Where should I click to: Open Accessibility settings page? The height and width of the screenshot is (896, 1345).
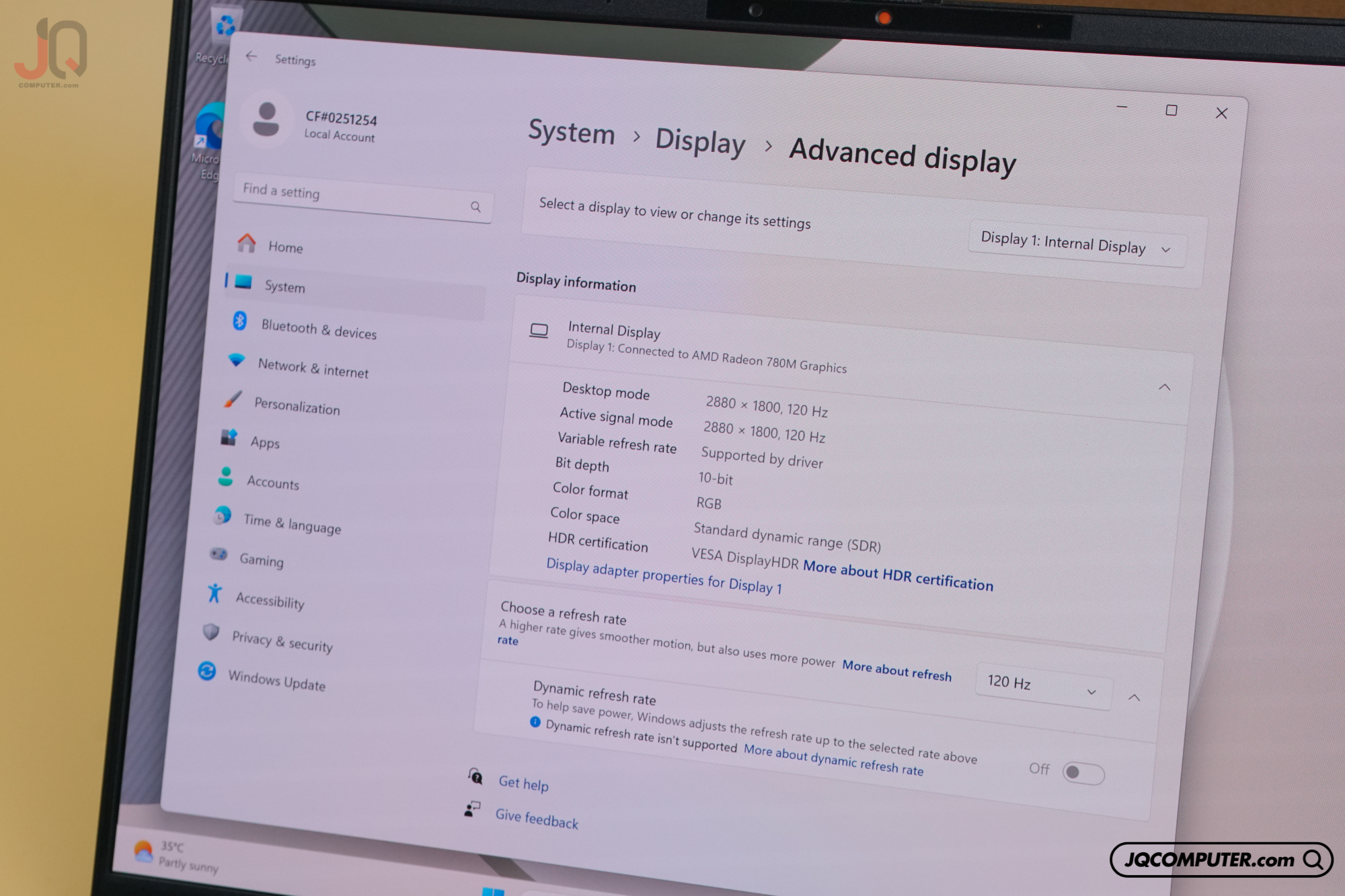[x=270, y=600]
